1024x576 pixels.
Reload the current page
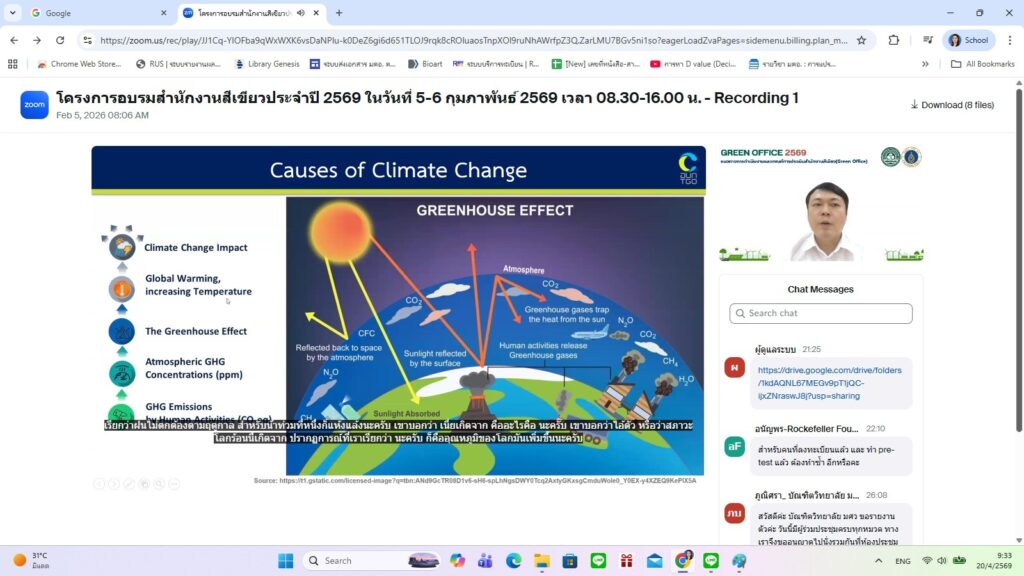60,40
